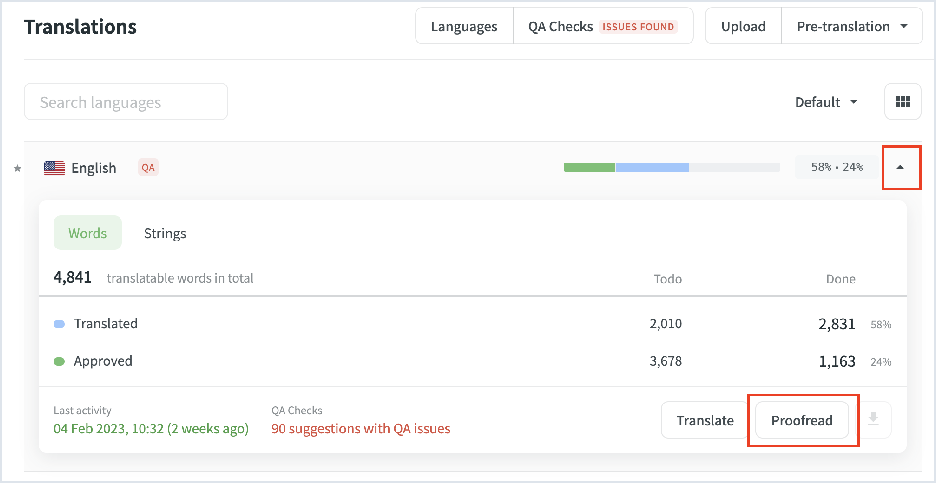The image size is (936, 483).
Task: Click the Proofread button
Action: pos(802,420)
